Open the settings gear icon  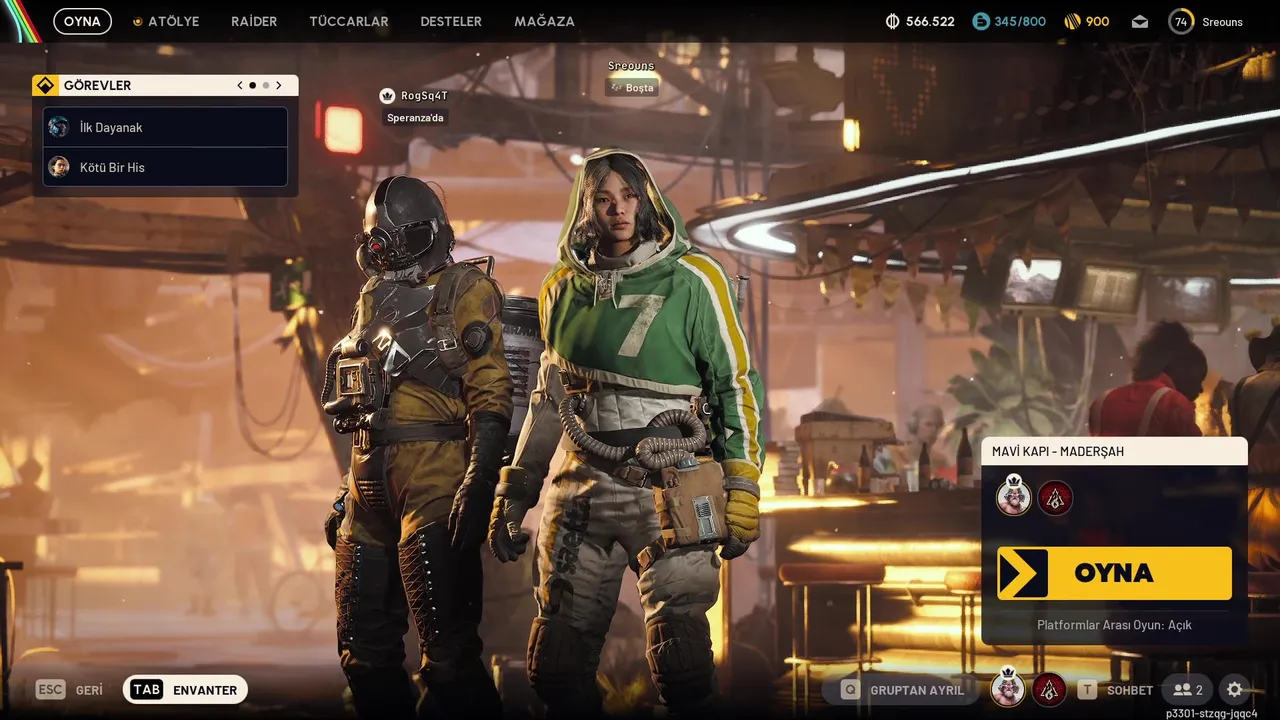coord(1235,690)
